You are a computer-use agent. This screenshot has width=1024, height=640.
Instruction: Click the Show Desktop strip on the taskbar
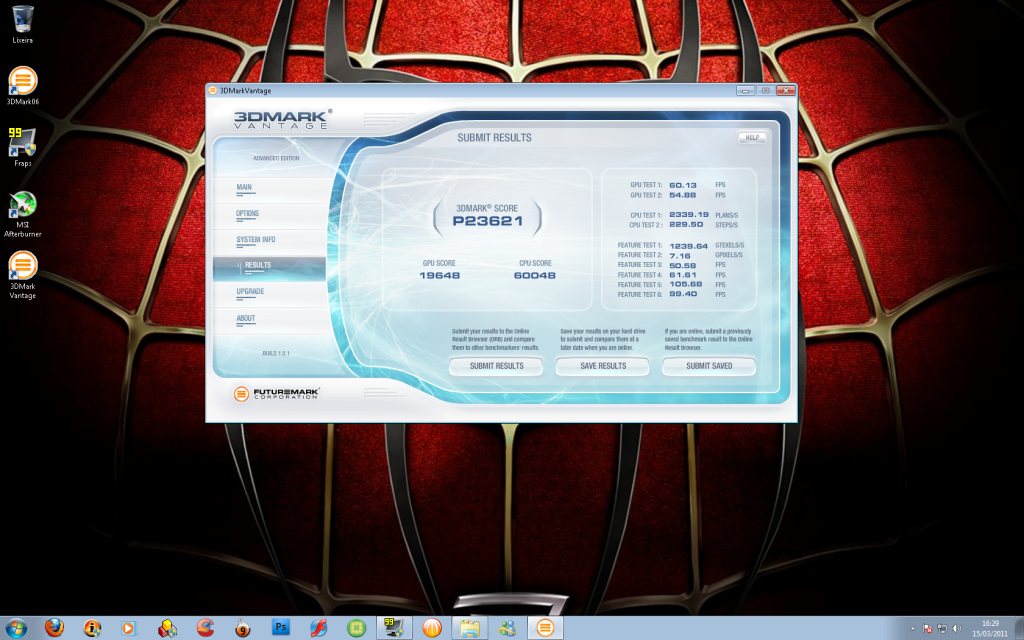1019,628
